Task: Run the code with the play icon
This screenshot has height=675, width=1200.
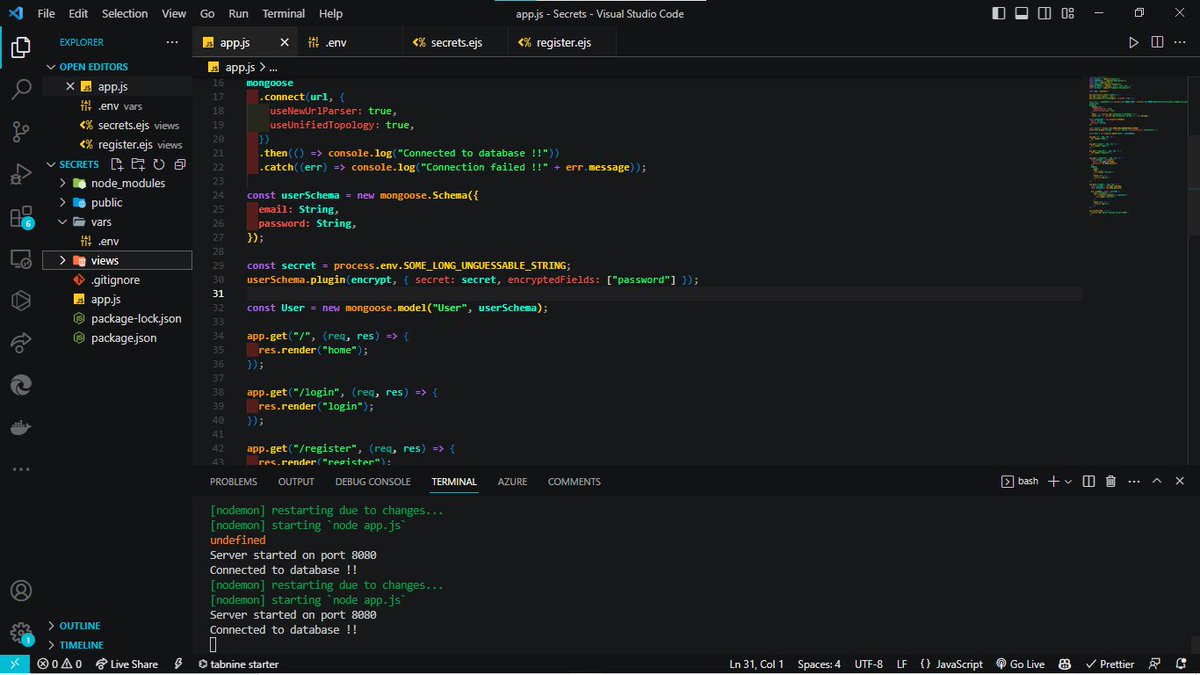Action: pos(1133,42)
